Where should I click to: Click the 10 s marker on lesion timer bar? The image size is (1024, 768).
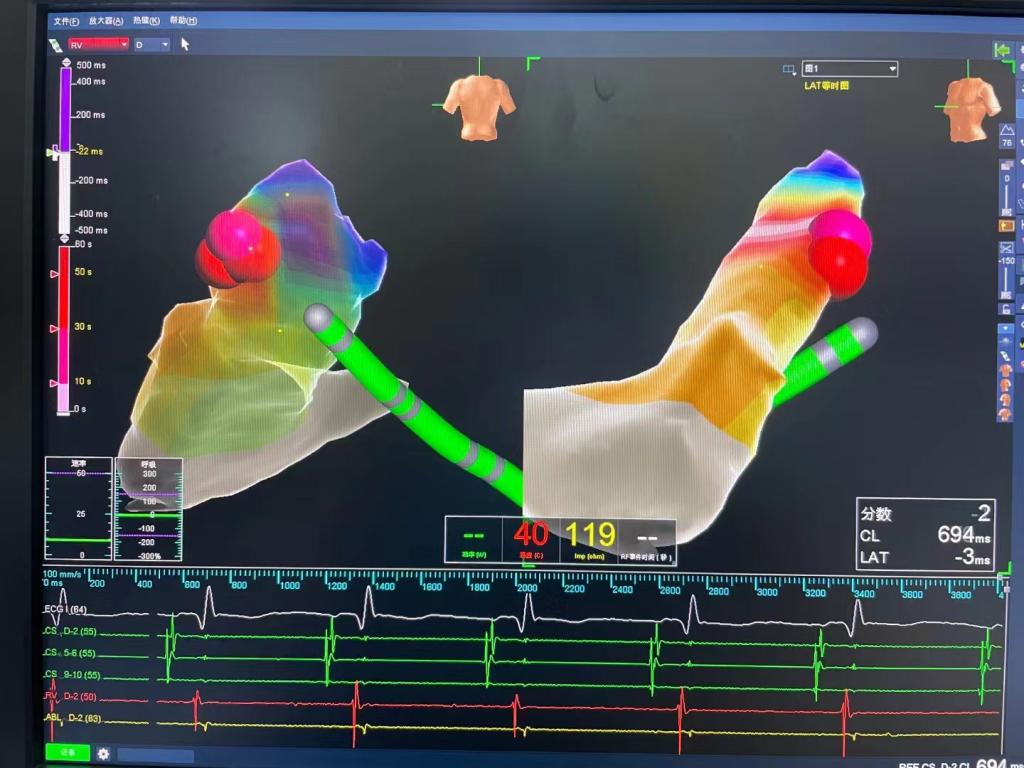pos(55,383)
